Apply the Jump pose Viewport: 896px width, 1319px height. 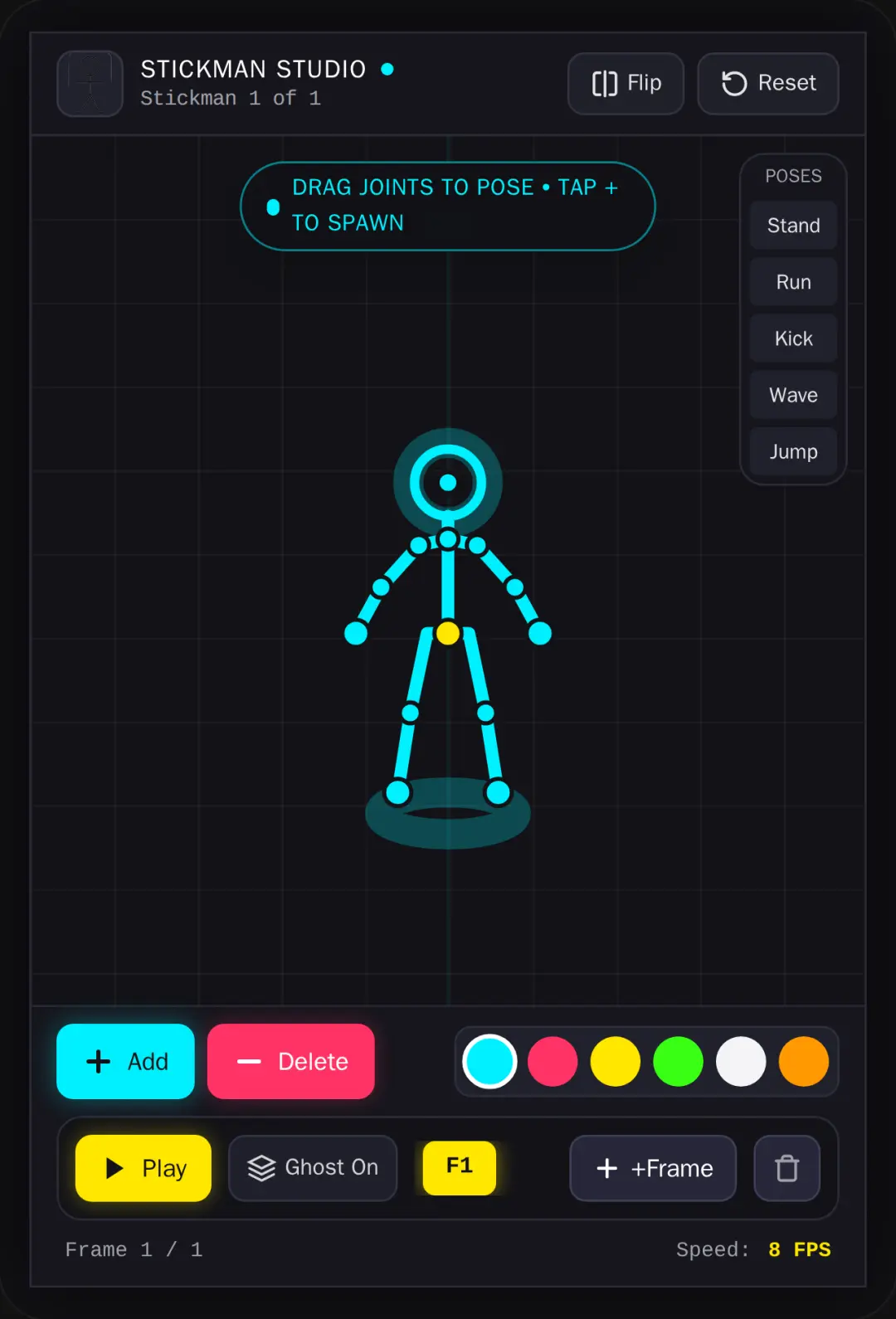coord(793,451)
